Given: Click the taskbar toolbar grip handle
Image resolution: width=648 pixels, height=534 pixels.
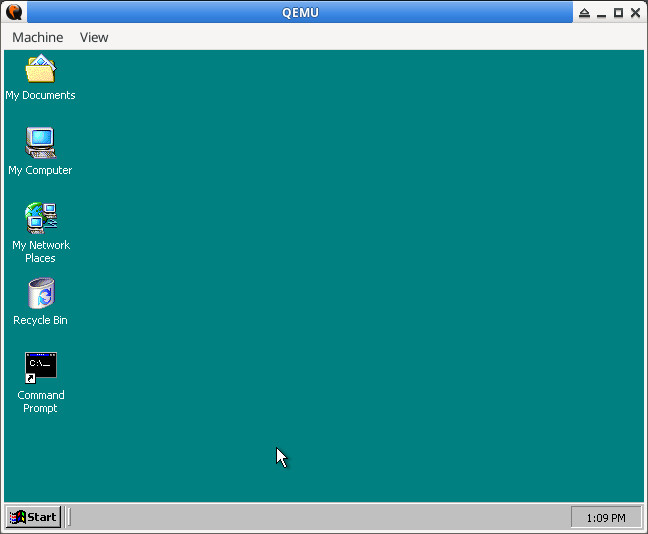Looking at the screenshot, I should [69, 517].
